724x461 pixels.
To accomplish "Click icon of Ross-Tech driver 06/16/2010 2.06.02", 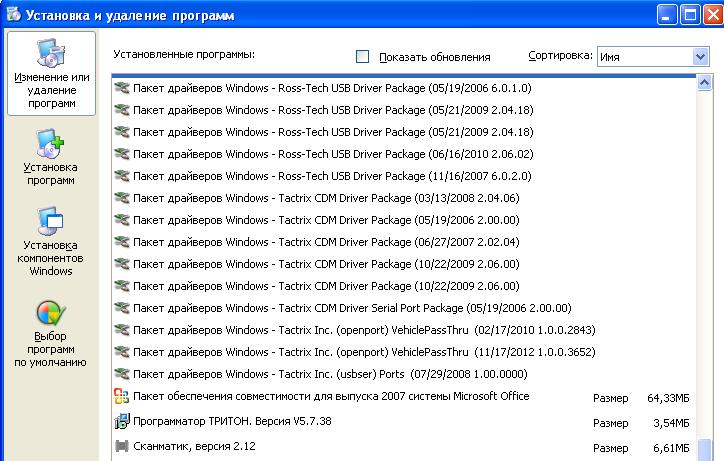I will pyautogui.click(x=121, y=153).
